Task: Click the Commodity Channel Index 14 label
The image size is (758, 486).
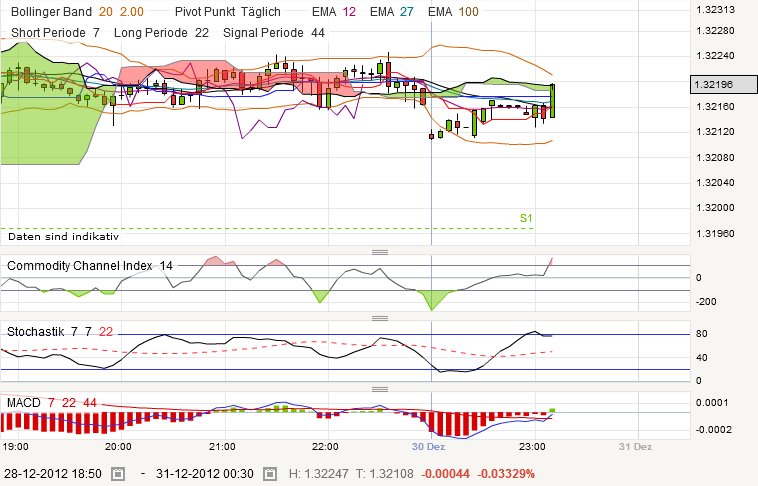Action: click(x=90, y=266)
